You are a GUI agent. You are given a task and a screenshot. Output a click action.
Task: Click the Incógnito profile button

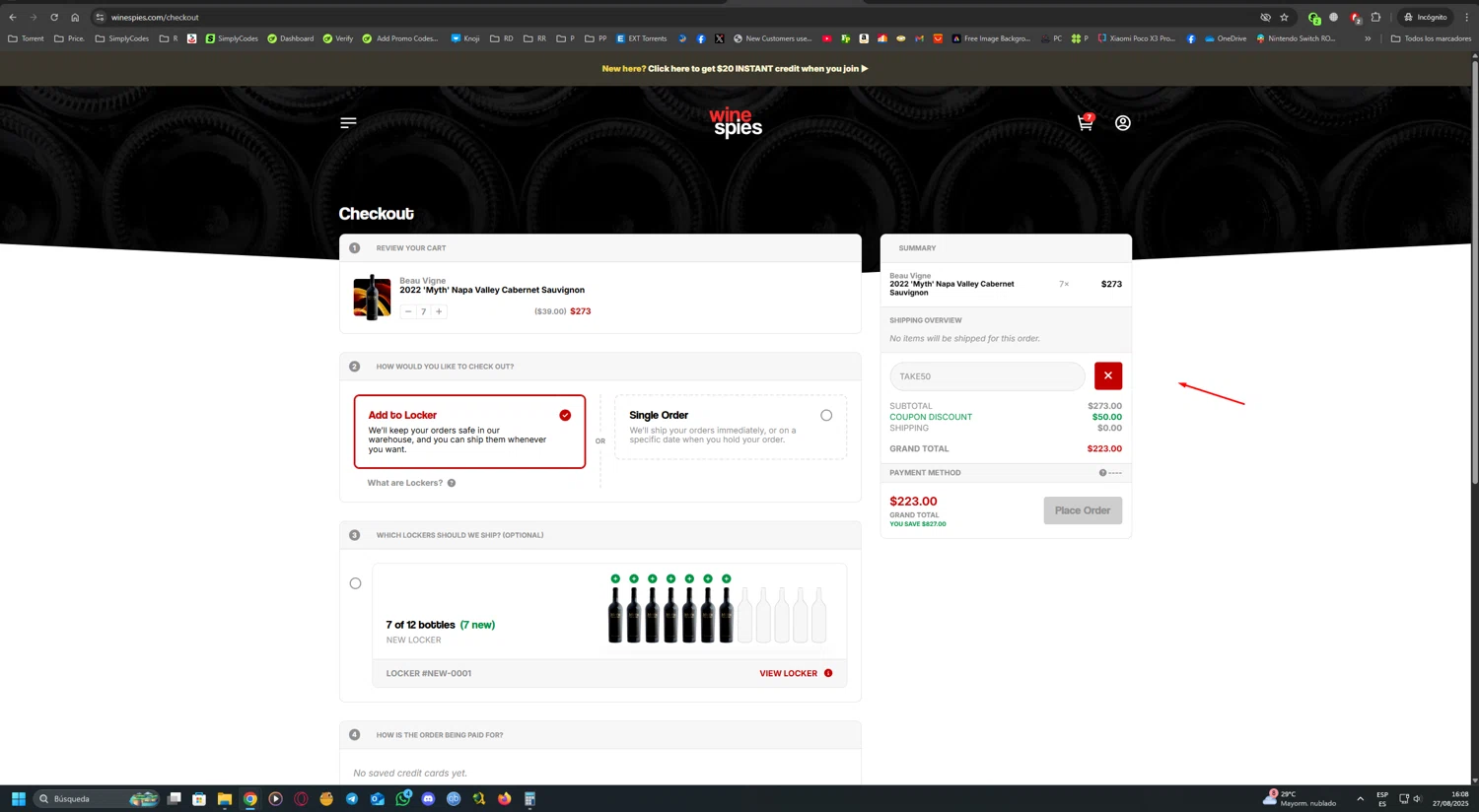coord(1426,17)
